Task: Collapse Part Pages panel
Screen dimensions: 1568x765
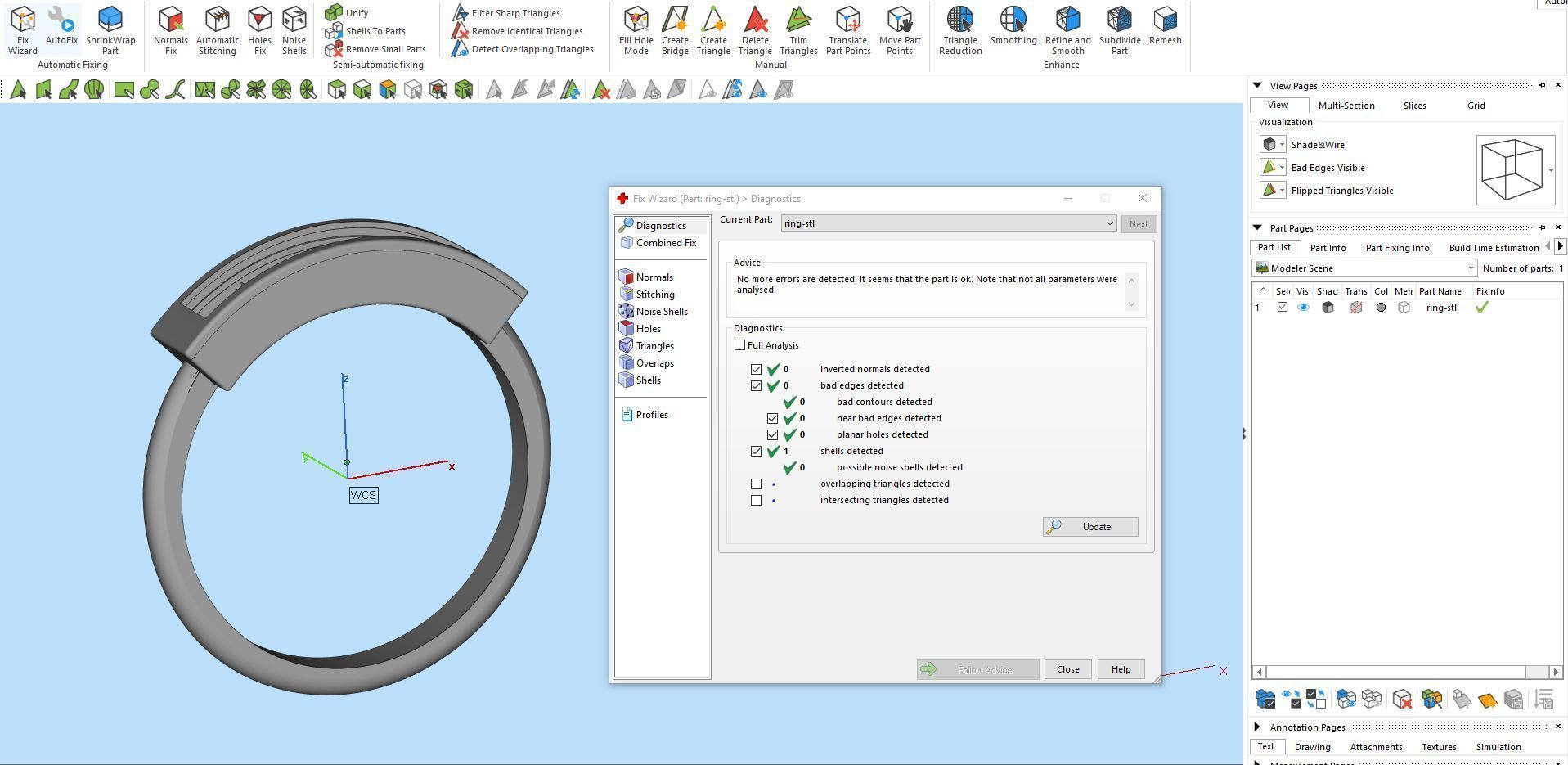Action: (x=1257, y=227)
